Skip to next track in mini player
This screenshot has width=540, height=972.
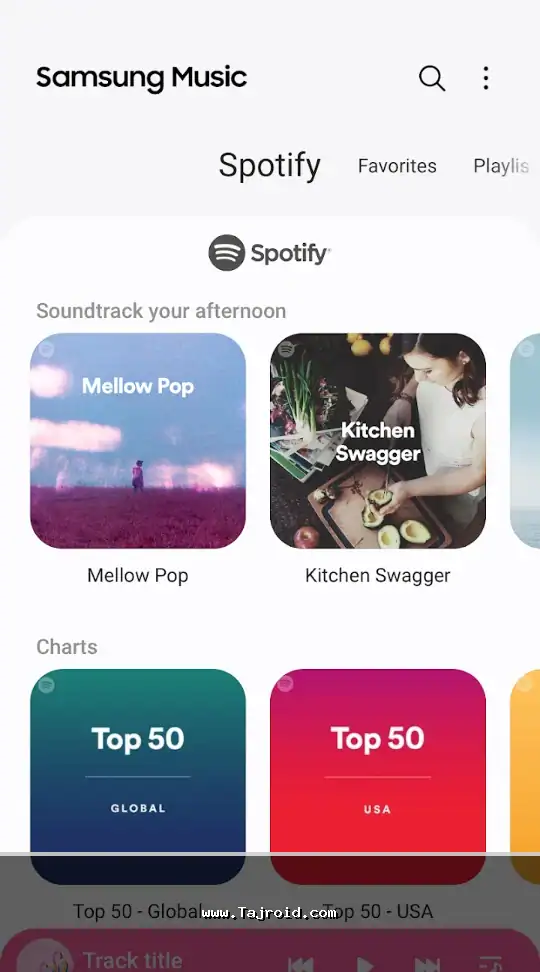(427, 964)
